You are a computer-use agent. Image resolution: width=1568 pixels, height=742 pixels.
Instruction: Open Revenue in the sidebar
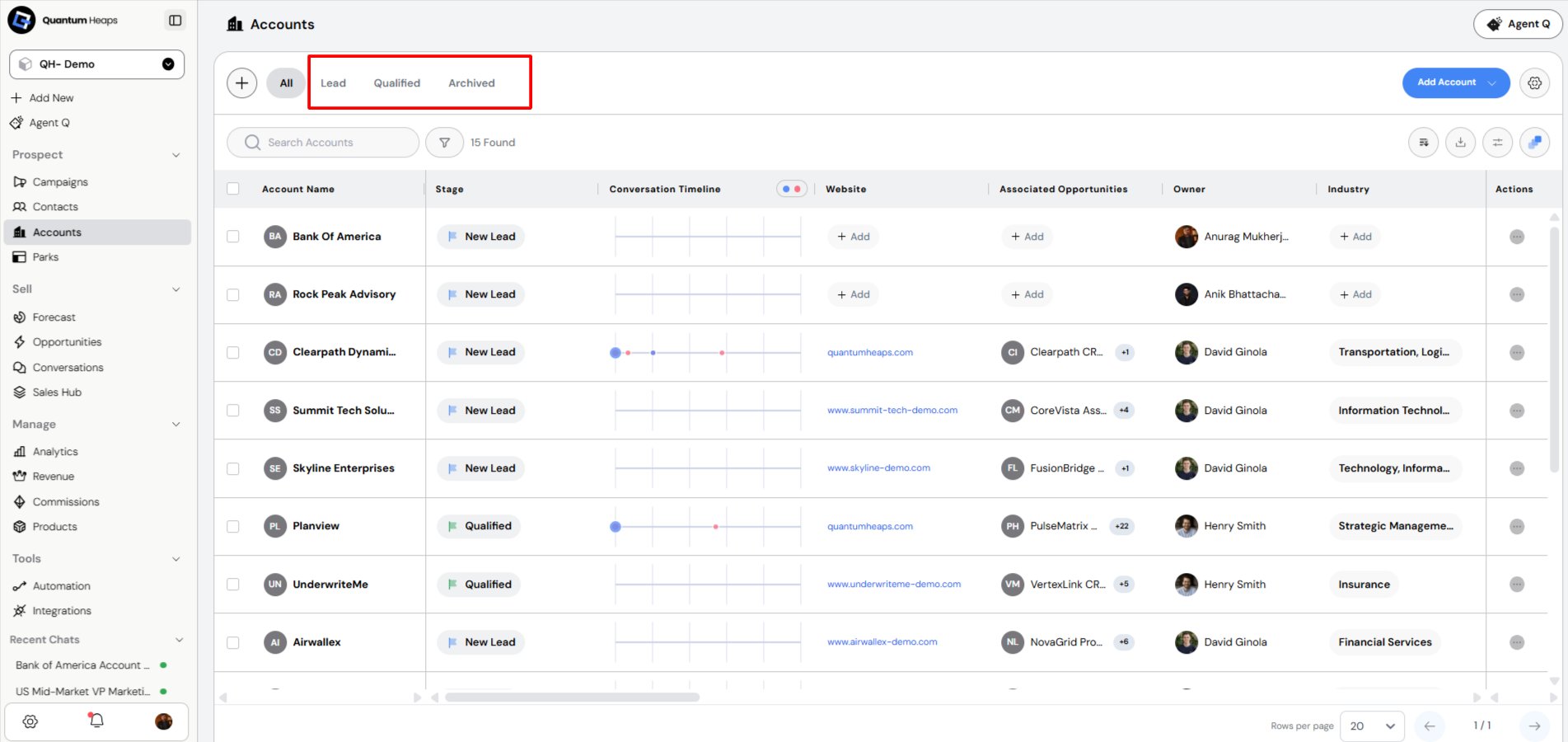coord(53,477)
